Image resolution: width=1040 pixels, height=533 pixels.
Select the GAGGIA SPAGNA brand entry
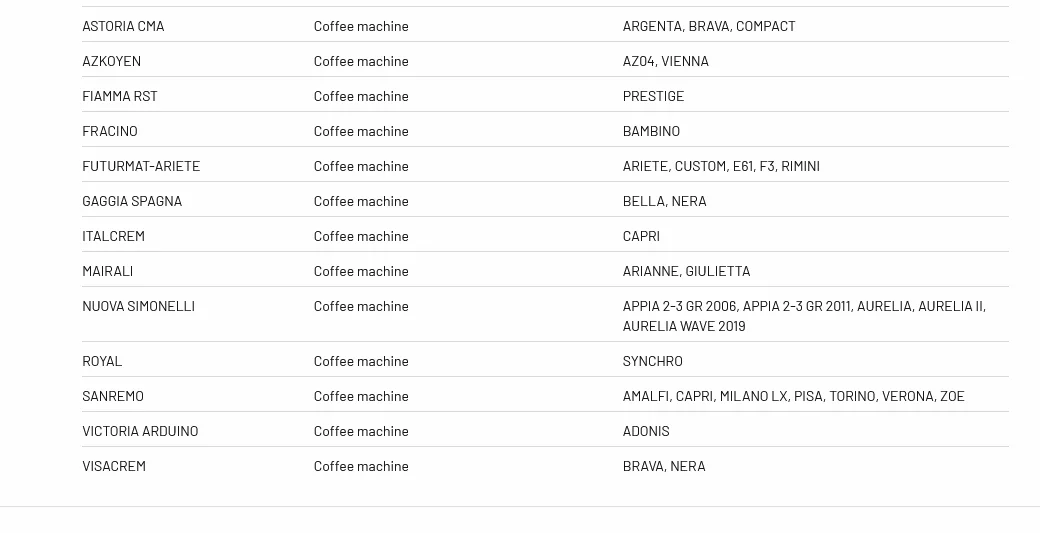(132, 201)
